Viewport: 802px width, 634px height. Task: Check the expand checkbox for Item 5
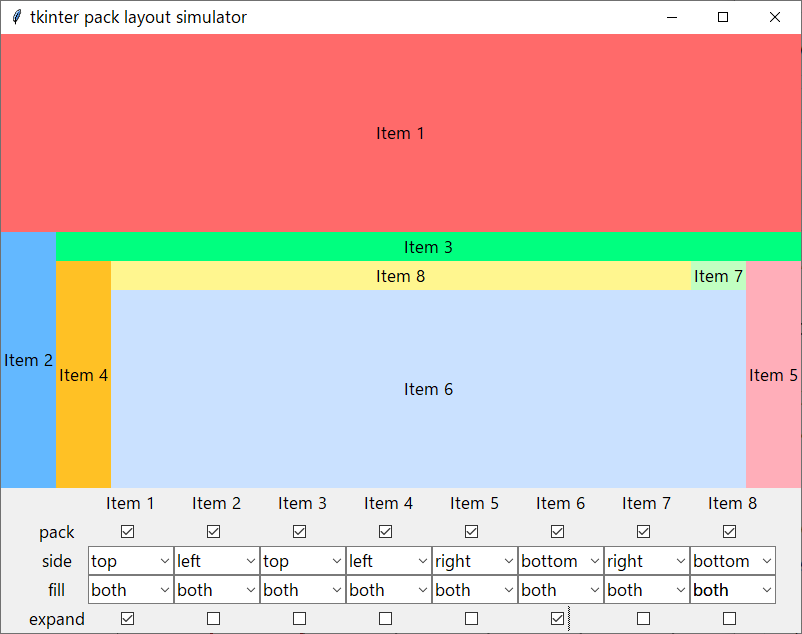471,619
